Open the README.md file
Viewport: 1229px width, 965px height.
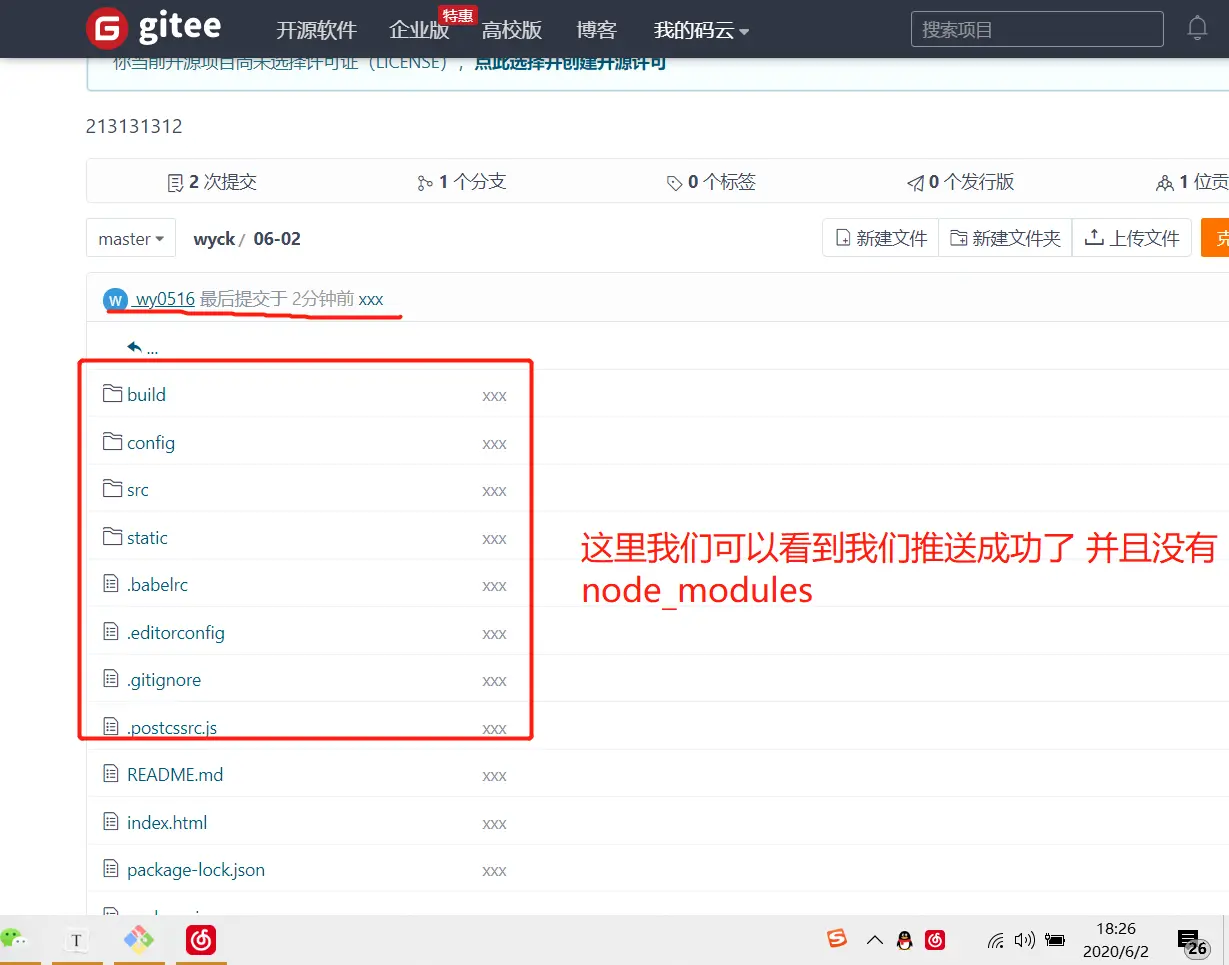click(175, 774)
